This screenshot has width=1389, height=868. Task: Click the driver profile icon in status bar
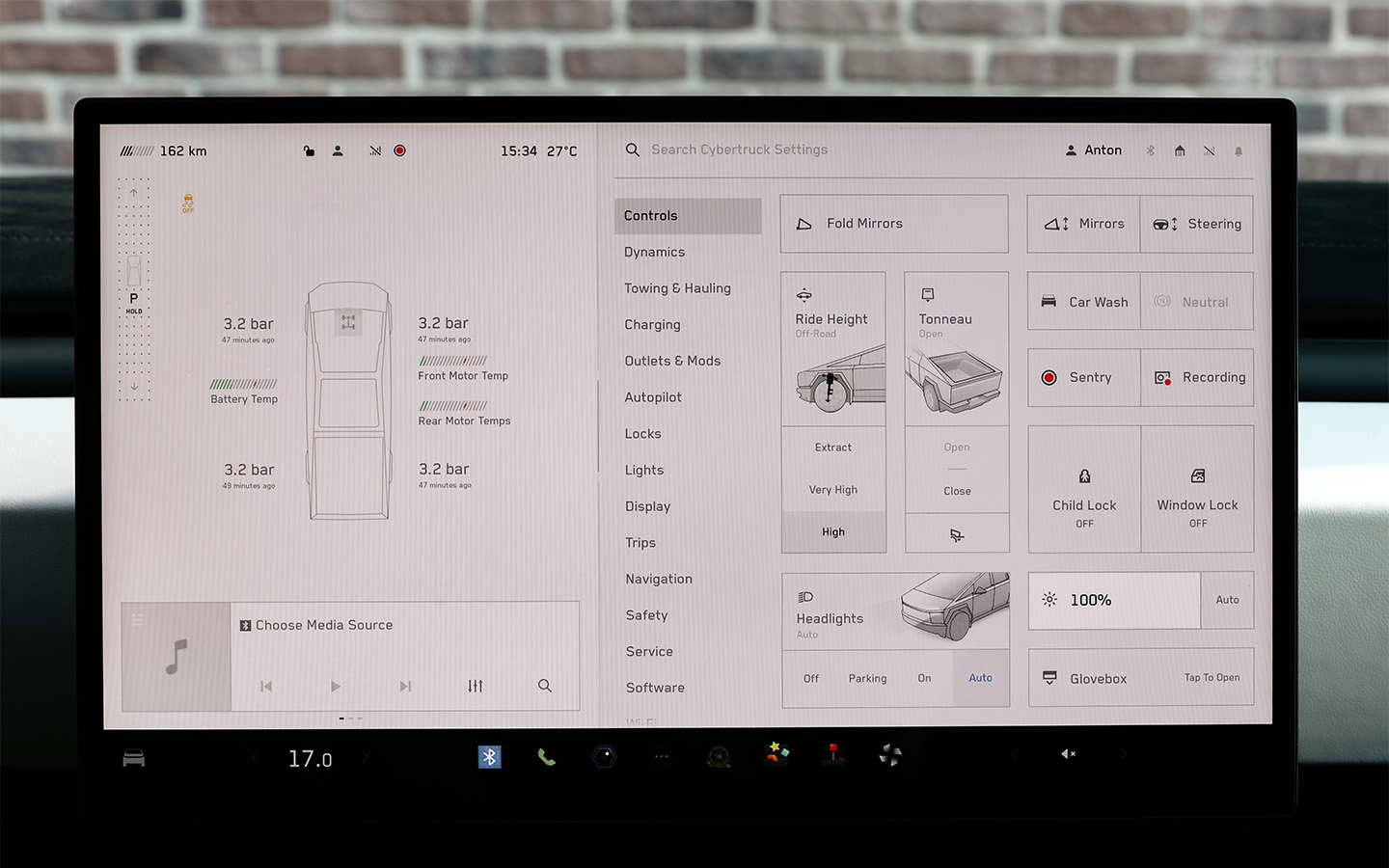point(338,151)
